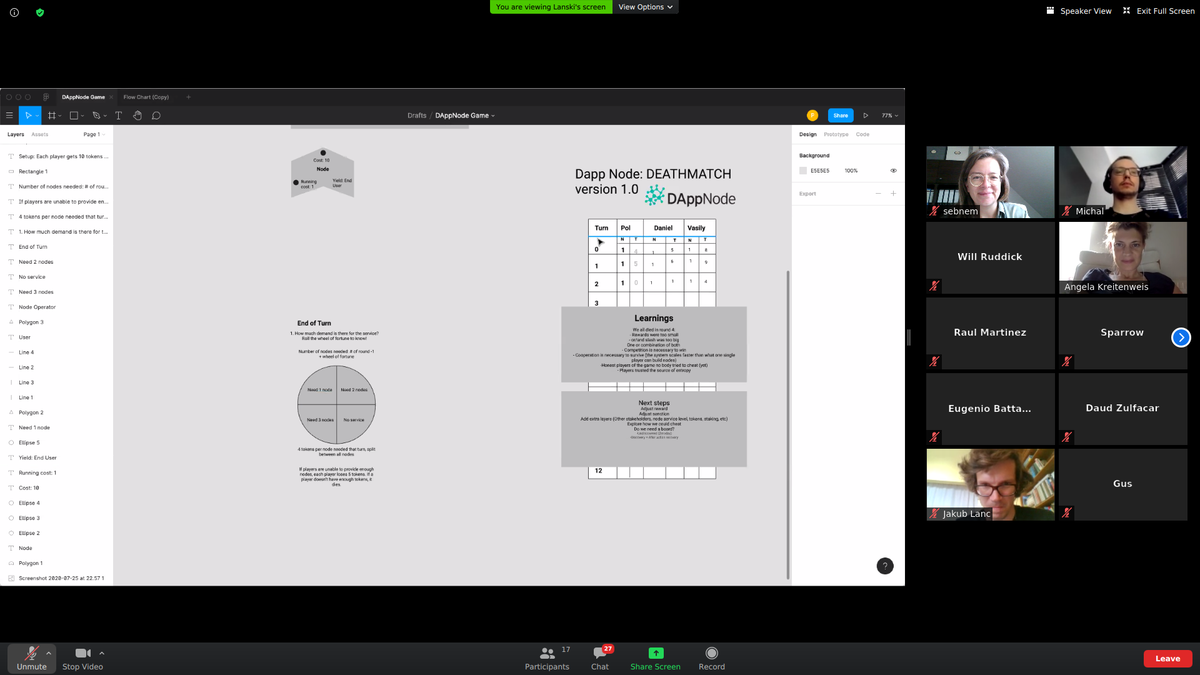Image resolution: width=1200 pixels, height=675 pixels.
Task: Select the Frame tool in Figma toolbar
Action: [x=52, y=116]
